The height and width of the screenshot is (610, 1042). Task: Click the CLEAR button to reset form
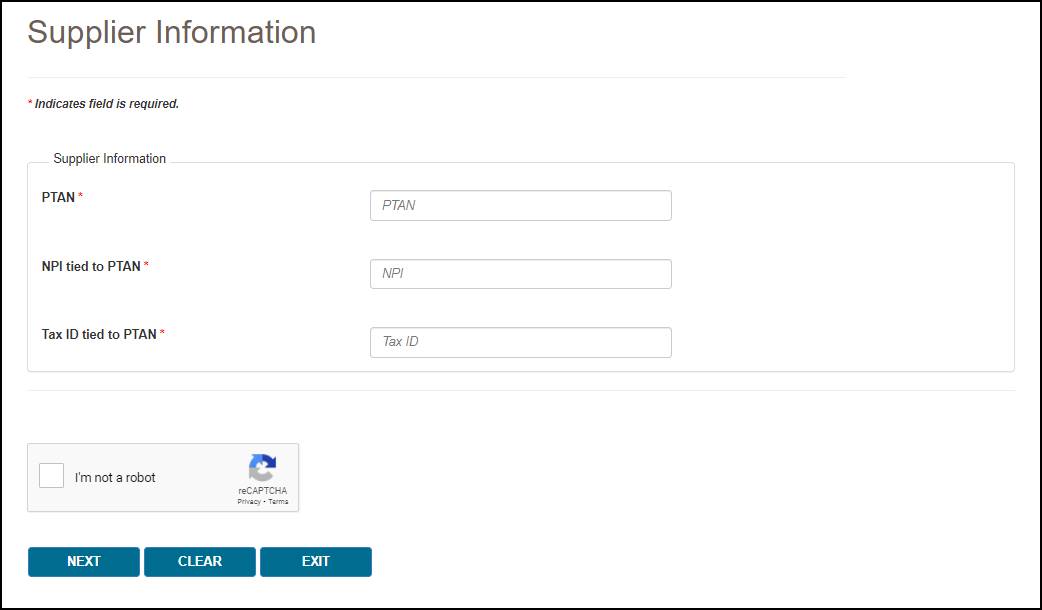click(200, 562)
